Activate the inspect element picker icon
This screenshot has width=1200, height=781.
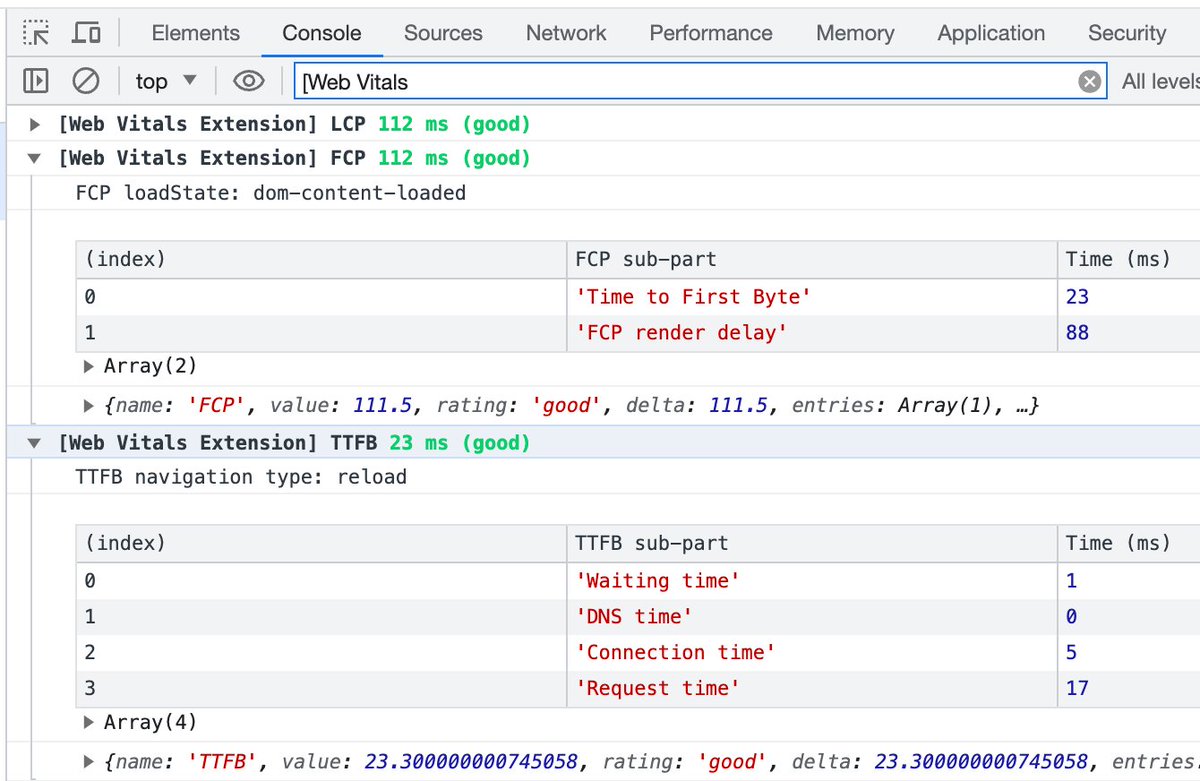point(37,33)
